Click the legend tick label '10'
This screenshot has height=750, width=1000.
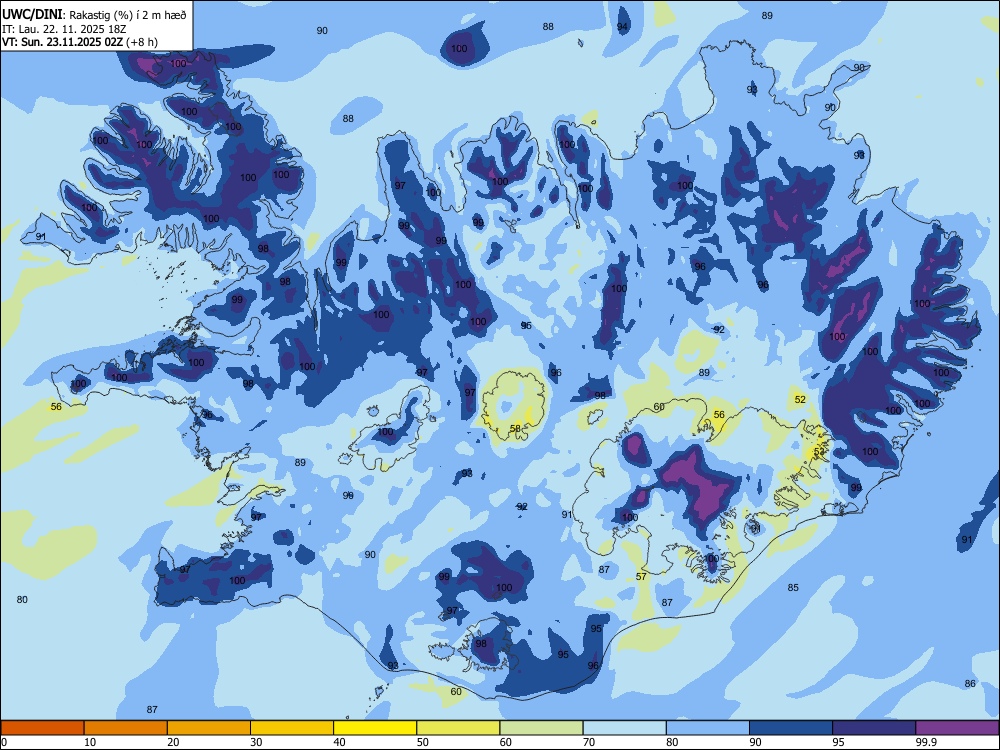click(90, 742)
